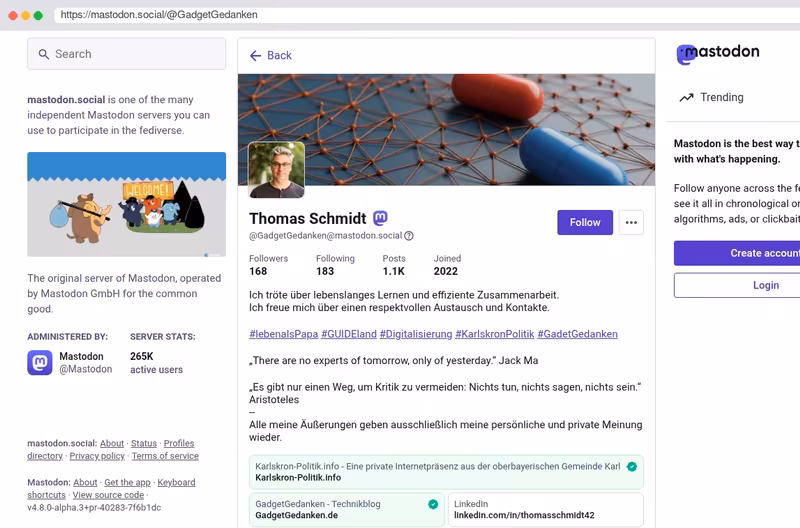Viewport: 800px width, 528px height.
Task: Open the Status link
Action: 144,443
